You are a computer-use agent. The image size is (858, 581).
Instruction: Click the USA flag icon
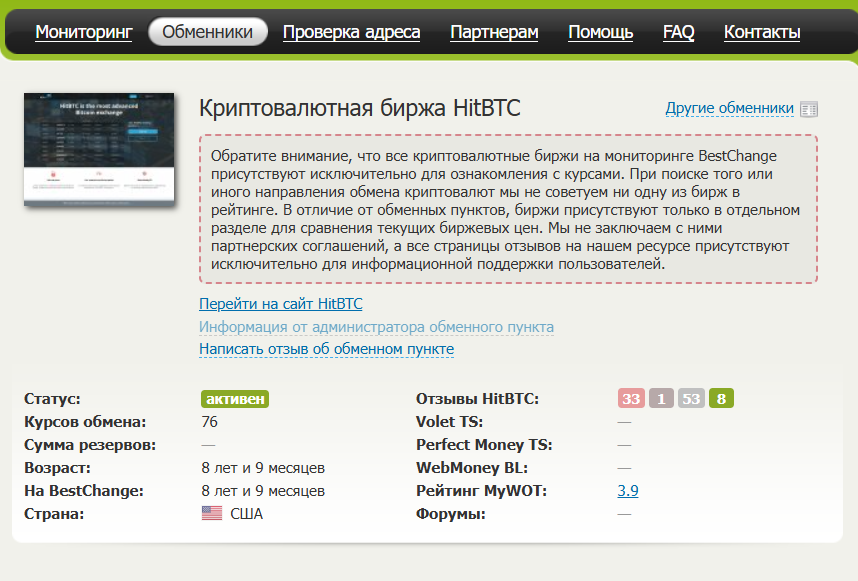tap(212, 513)
